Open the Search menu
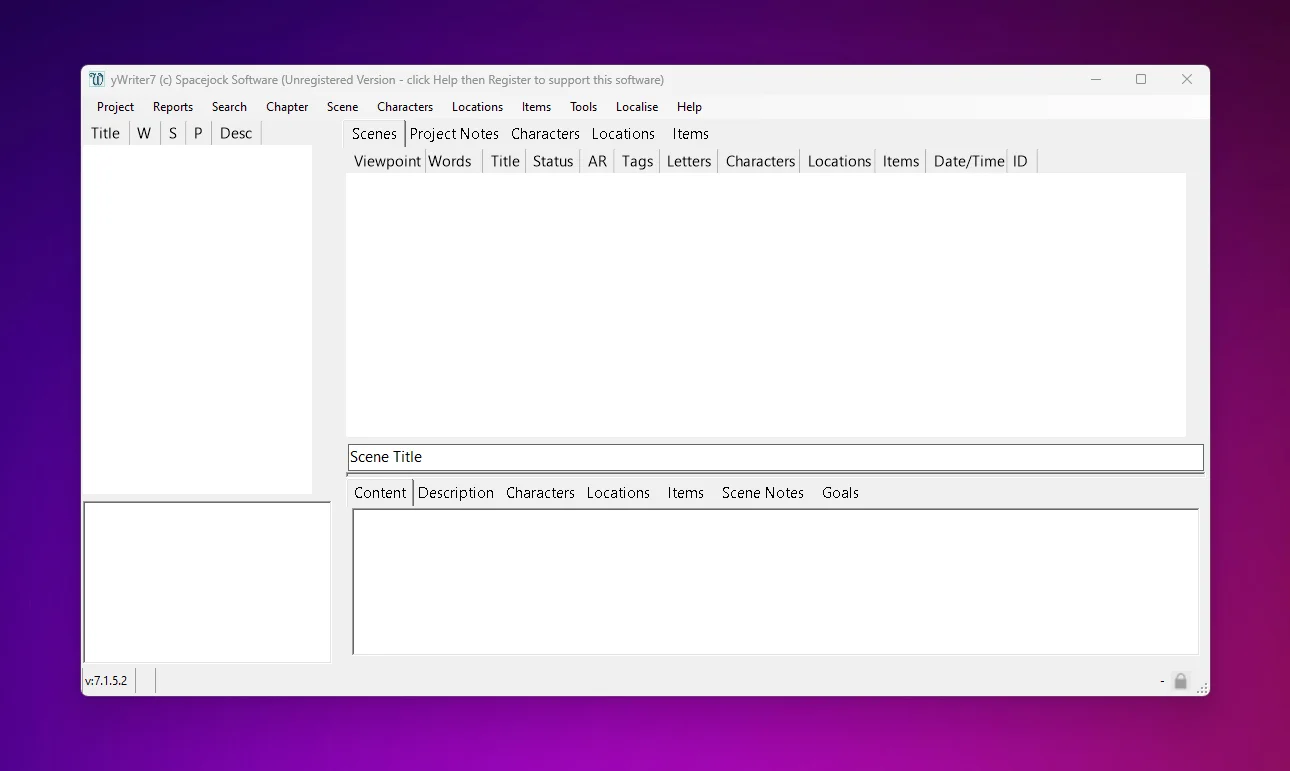 click(229, 107)
